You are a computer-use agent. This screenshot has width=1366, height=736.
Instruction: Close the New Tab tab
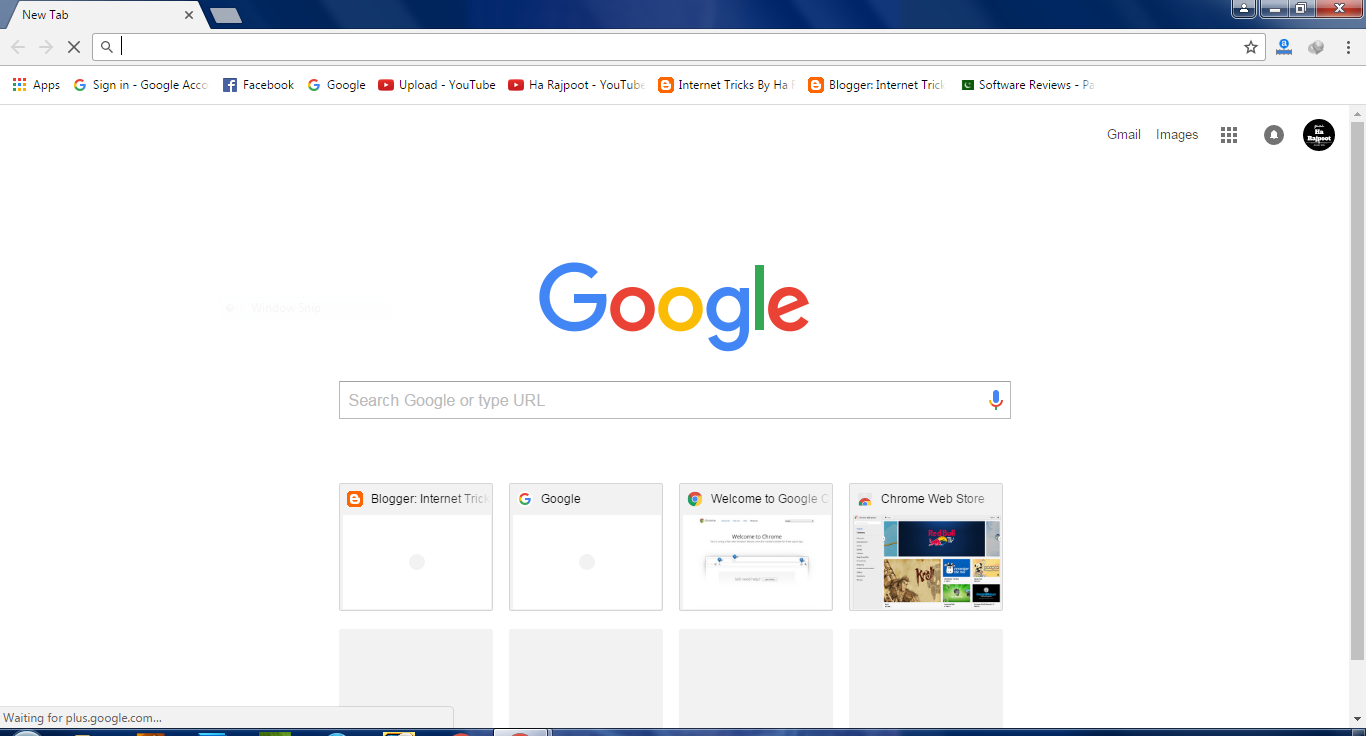(189, 15)
